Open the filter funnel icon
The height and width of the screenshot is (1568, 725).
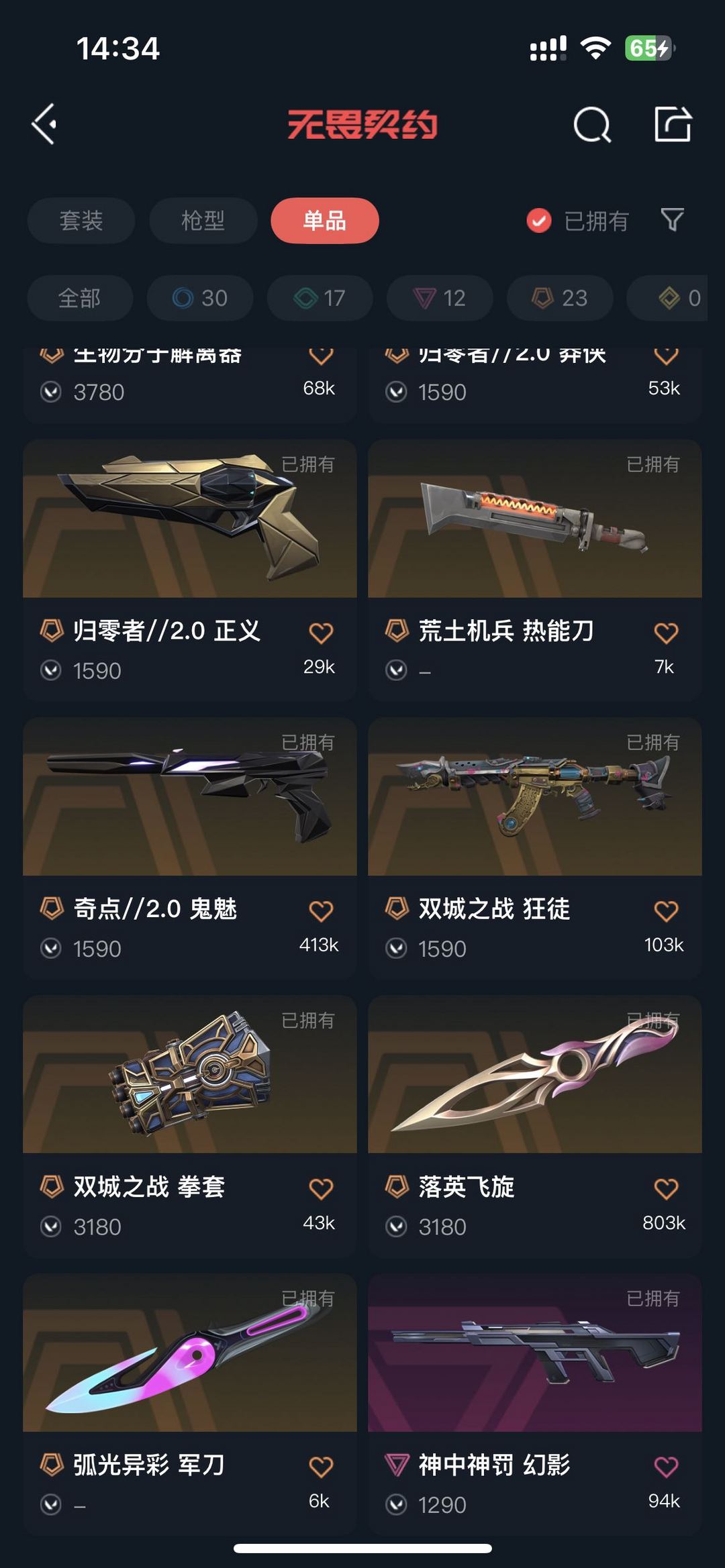point(672,220)
